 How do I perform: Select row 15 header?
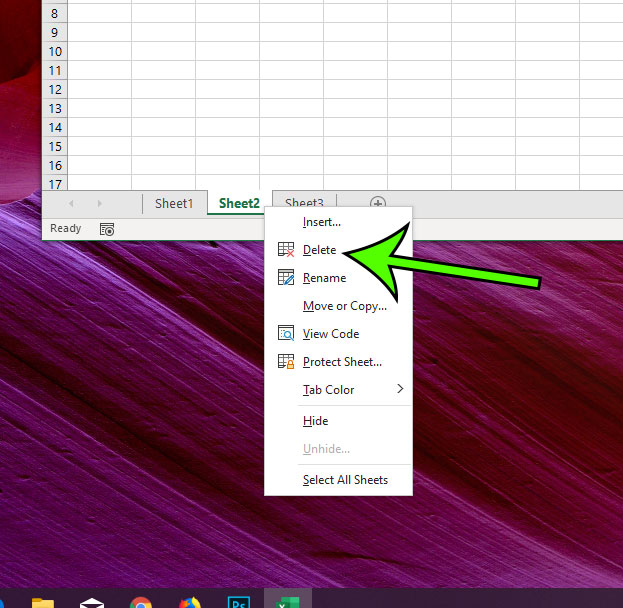coord(55,146)
